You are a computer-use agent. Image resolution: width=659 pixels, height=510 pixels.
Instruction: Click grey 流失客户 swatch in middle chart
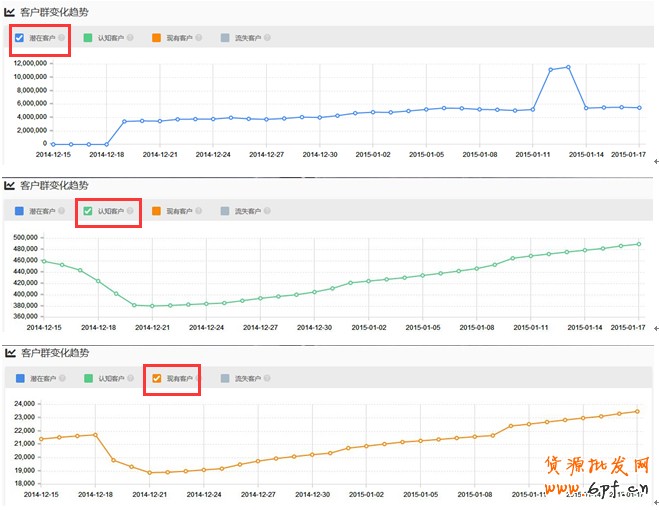point(224,211)
